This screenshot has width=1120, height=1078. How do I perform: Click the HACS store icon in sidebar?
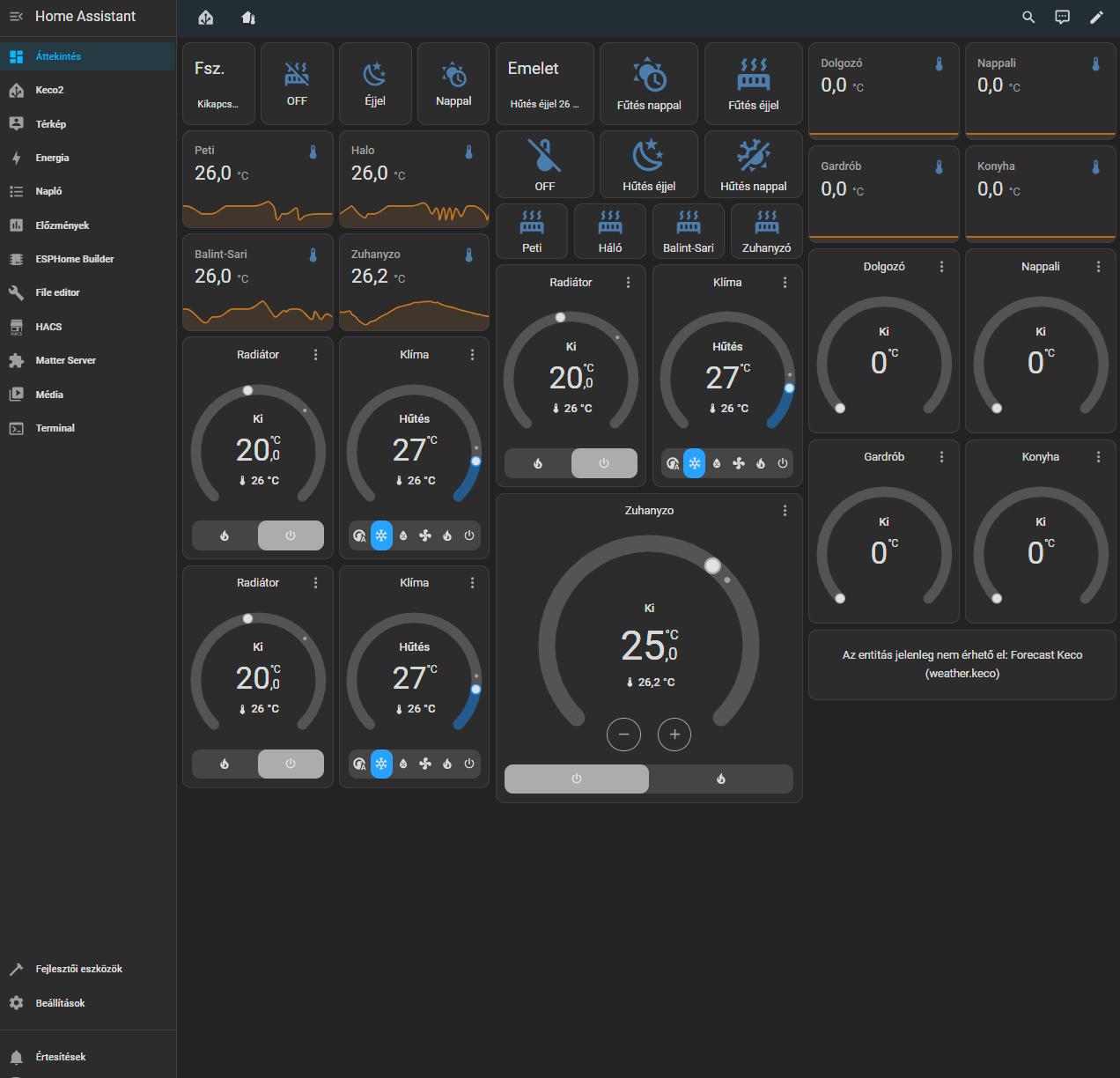pyautogui.click(x=16, y=327)
